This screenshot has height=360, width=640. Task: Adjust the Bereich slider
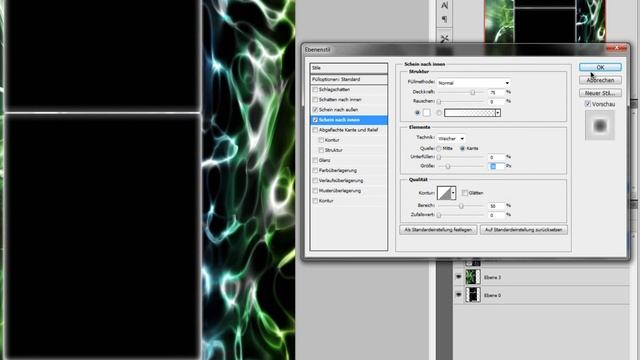pyautogui.click(x=461, y=206)
